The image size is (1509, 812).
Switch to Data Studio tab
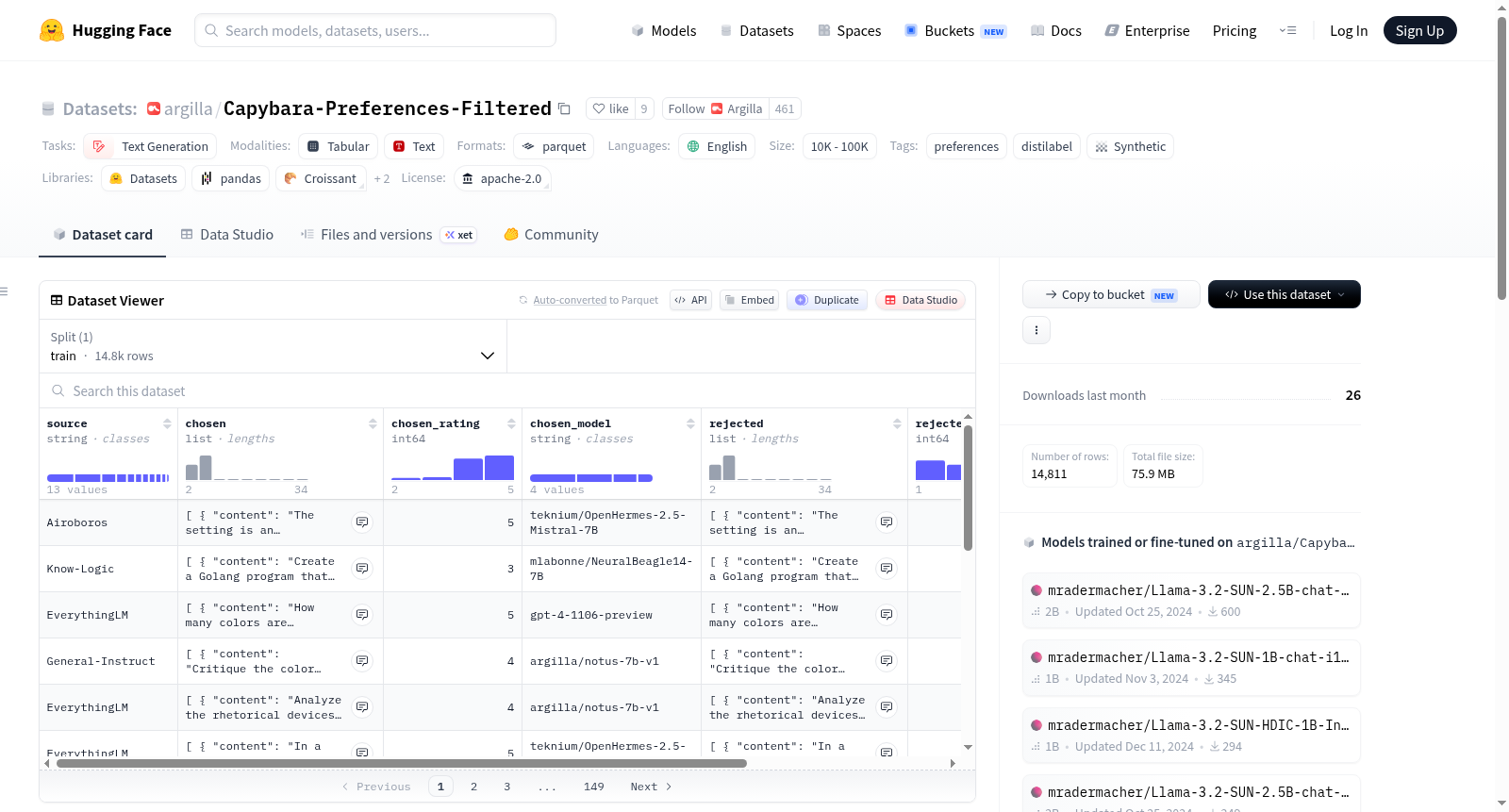[x=227, y=235]
